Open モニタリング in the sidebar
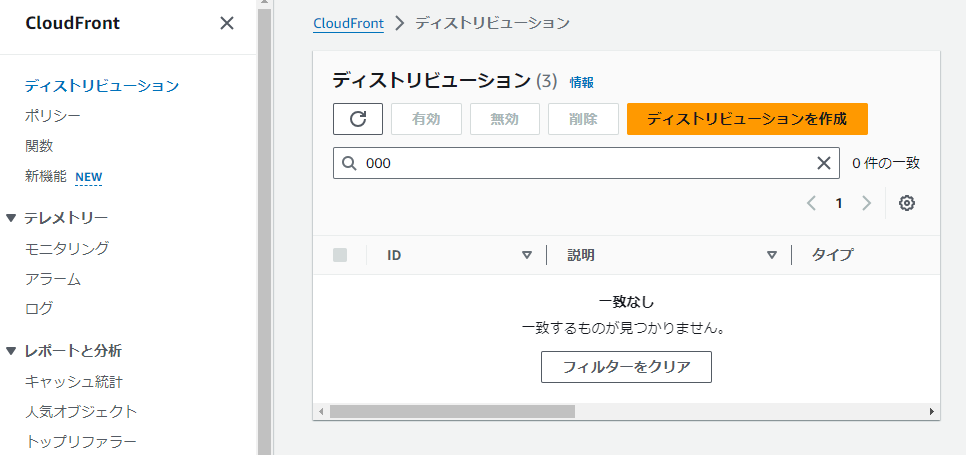 tap(67, 249)
